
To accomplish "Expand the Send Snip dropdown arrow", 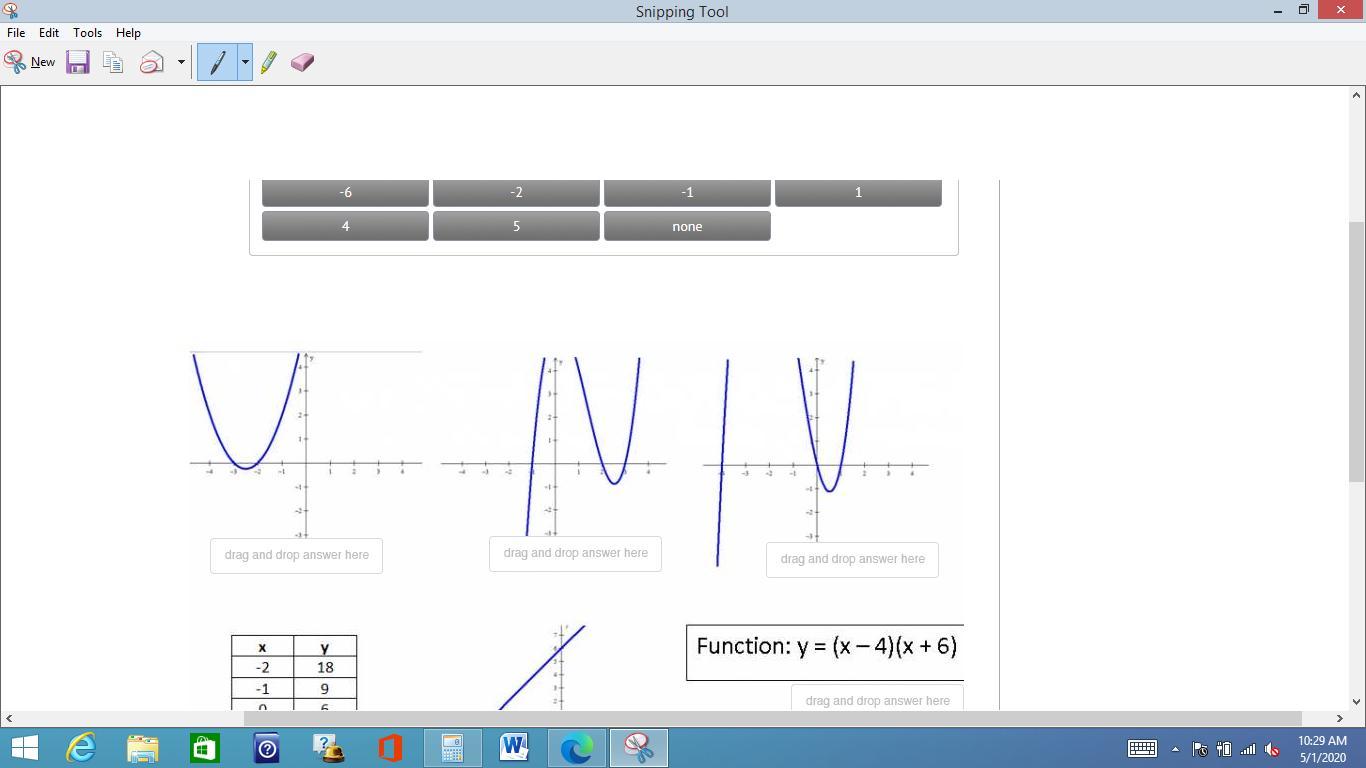I will click(181, 62).
